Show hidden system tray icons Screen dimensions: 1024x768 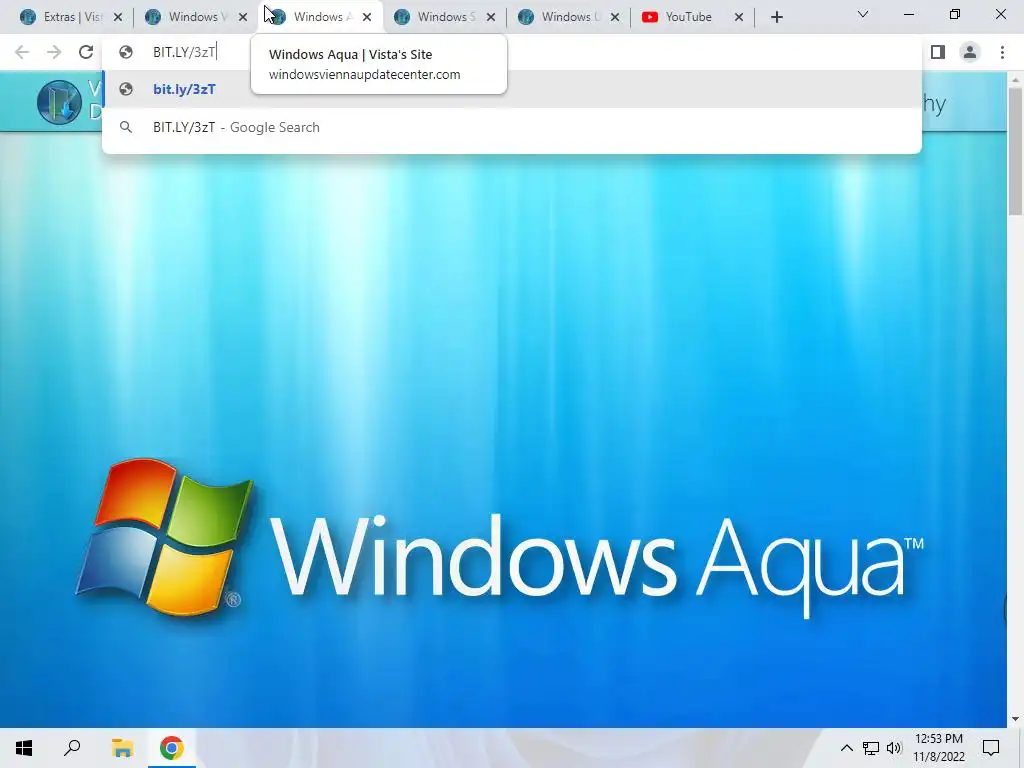(x=846, y=748)
